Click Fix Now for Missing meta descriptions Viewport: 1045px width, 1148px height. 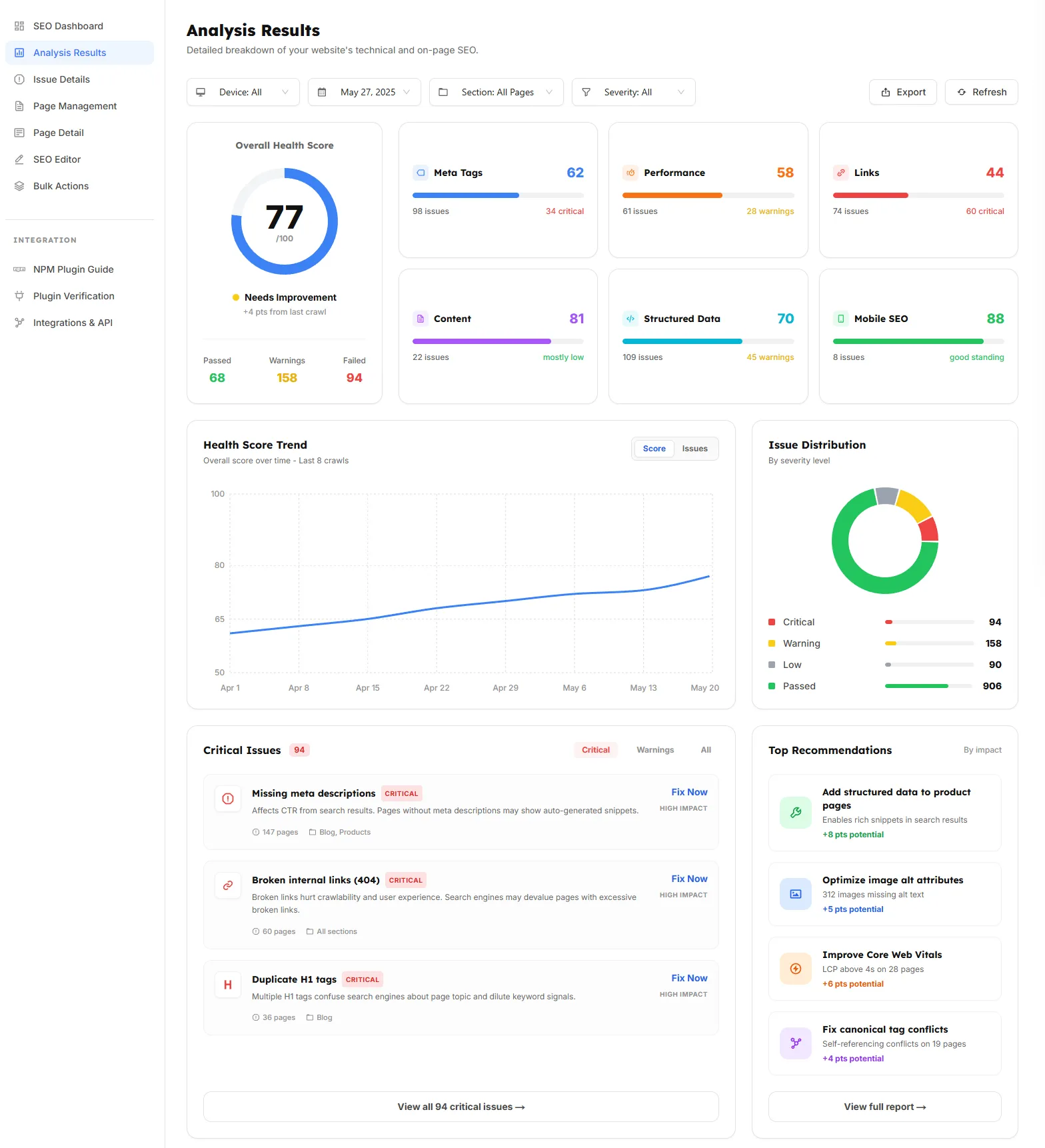tap(689, 792)
